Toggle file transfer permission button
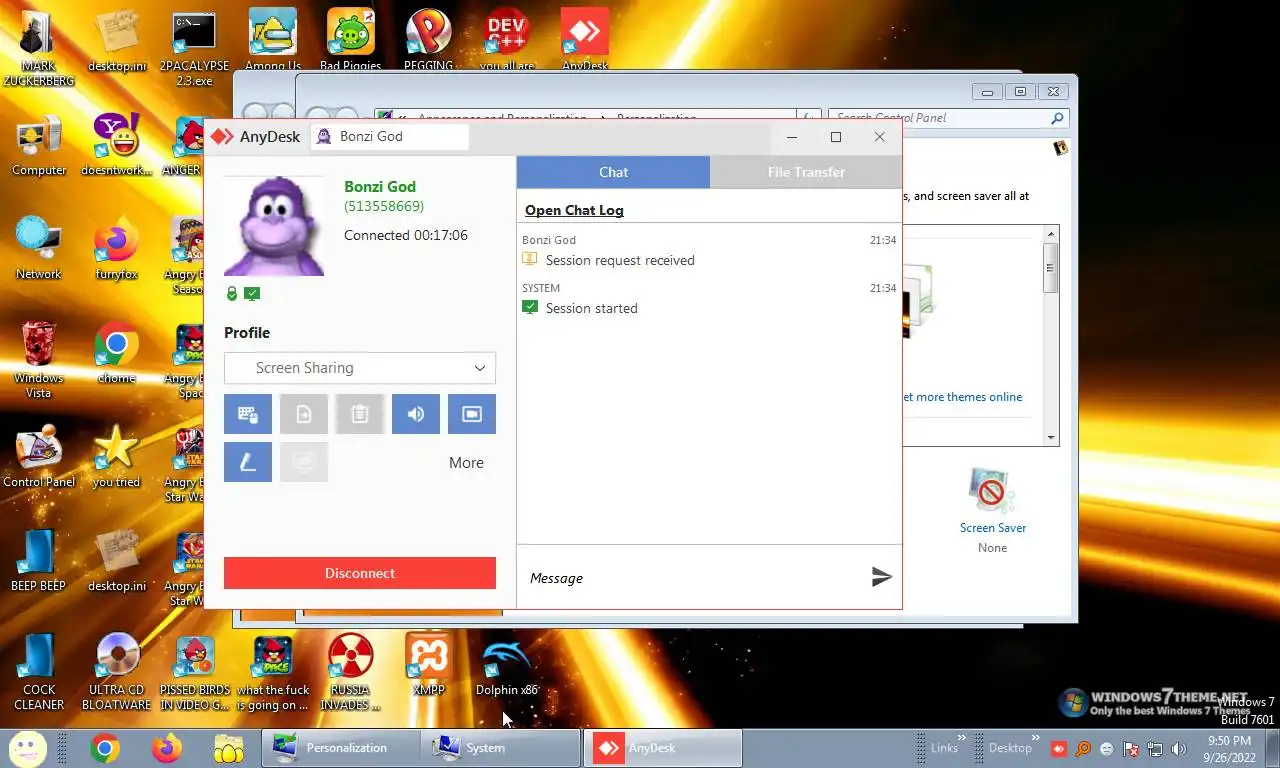1280x768 pixels. tap(304, 414)
